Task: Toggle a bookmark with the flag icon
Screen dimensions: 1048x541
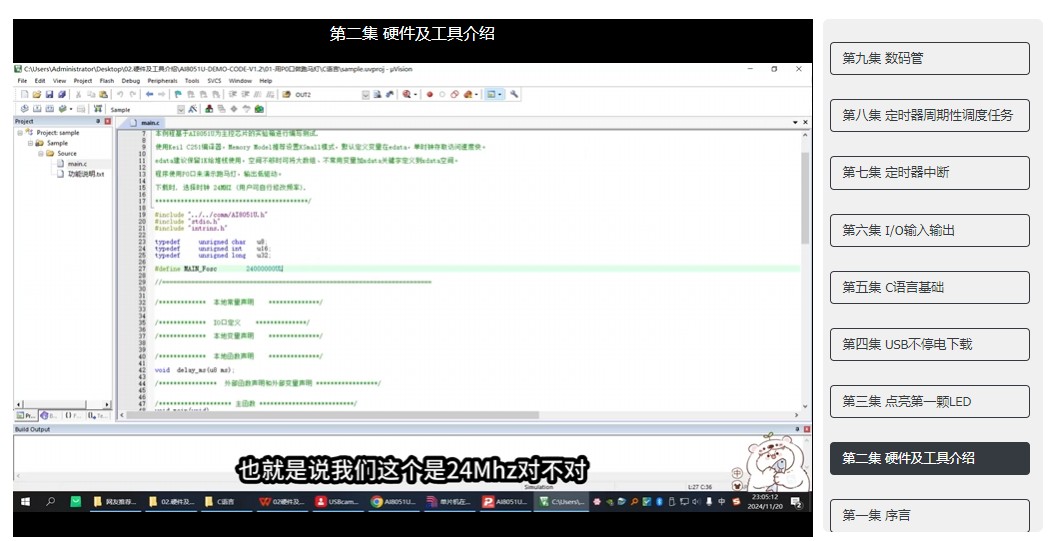Action: pyautogui.click(x=178, y=94)
